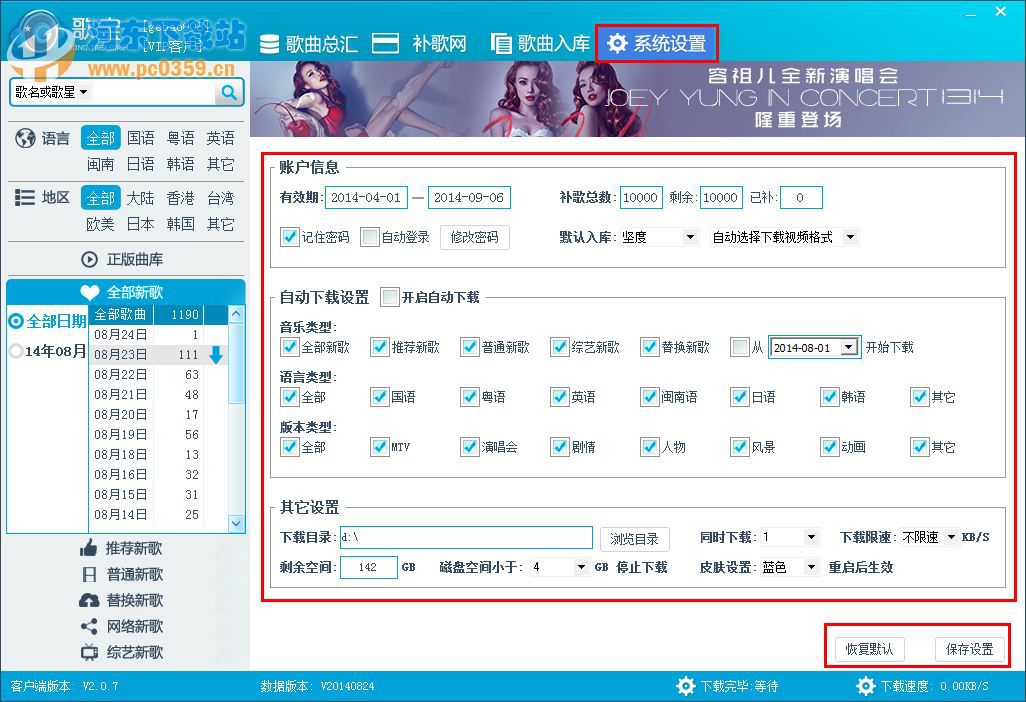The image size is (1026, 702).
Task: Click the 恢复默认 button
Action: click(x=868, y=648)
